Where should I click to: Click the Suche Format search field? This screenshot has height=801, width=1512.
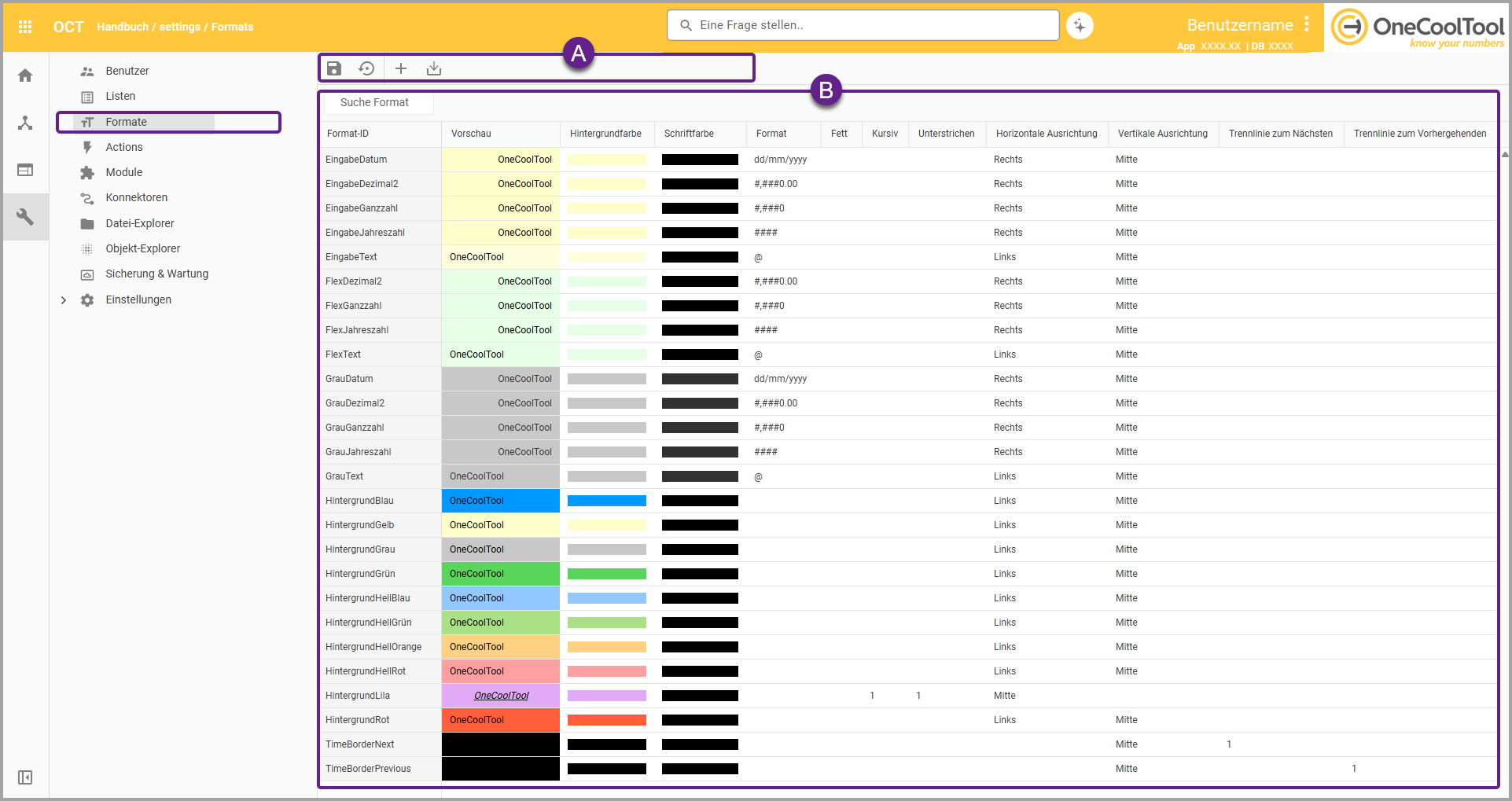[x=378, y=102]
